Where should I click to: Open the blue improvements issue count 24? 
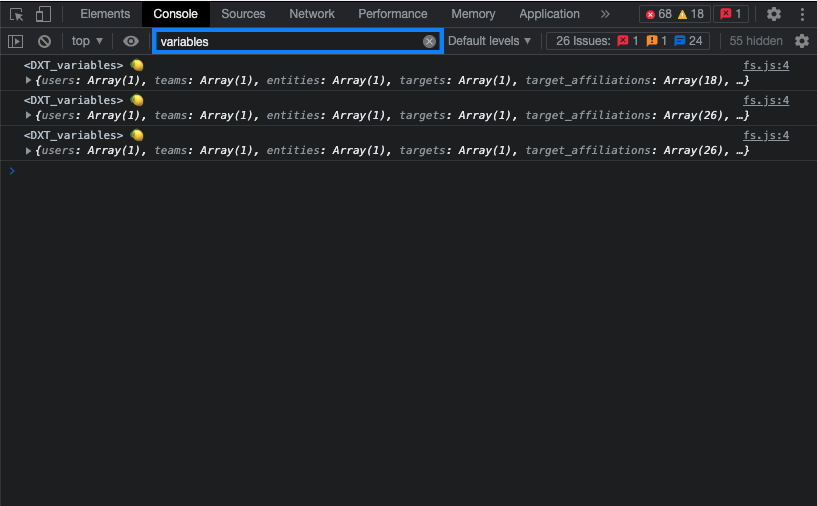click(688, 41)
